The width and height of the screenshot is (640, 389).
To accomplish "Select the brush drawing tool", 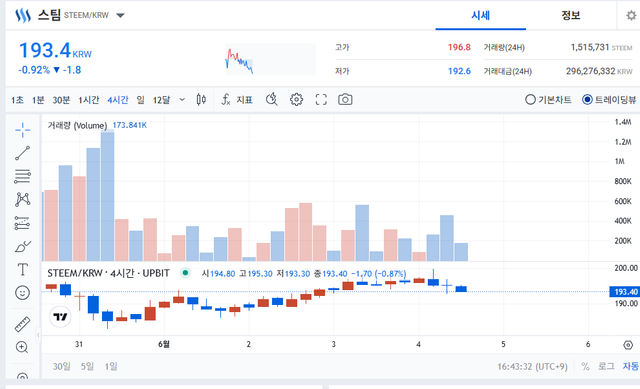I will tap(22, 247).
